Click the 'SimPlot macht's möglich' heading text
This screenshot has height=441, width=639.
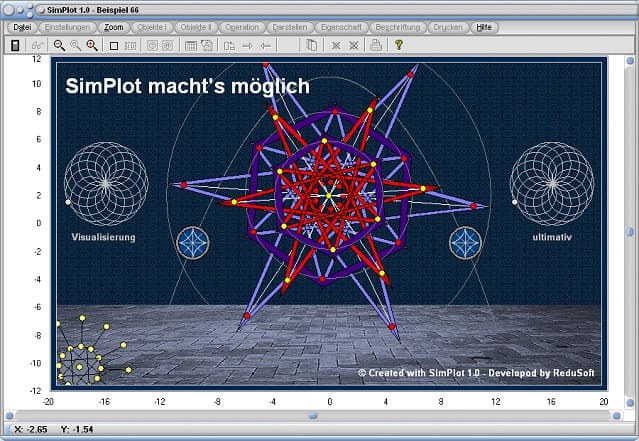187,86
